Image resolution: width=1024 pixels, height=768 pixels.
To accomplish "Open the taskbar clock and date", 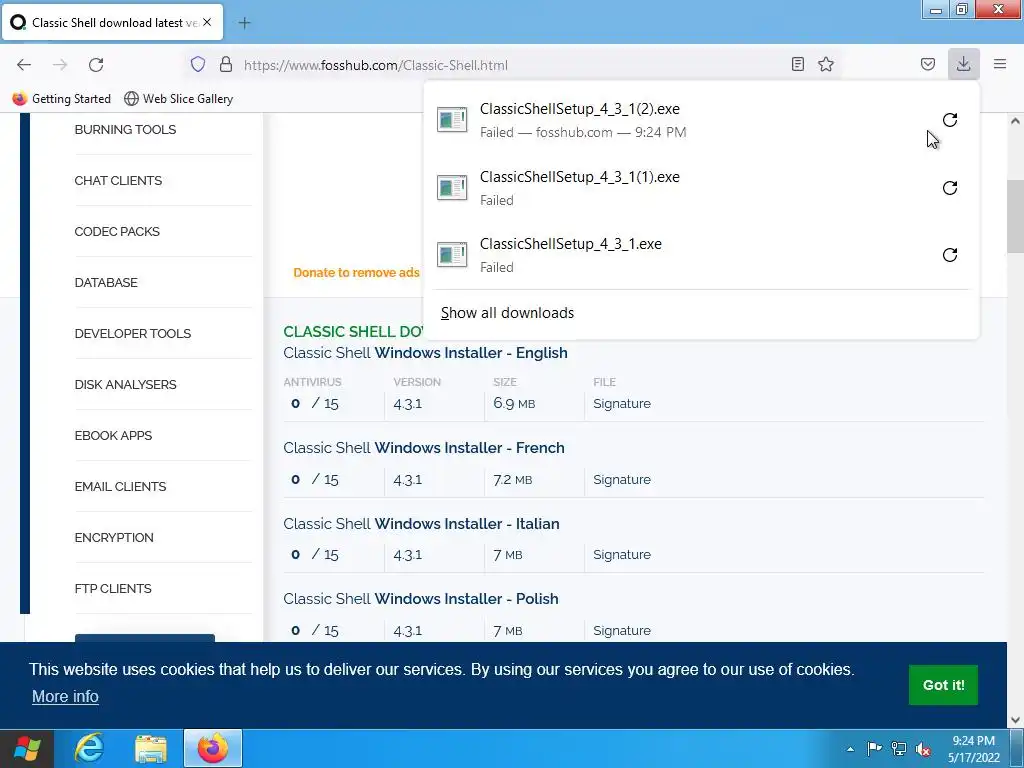I will (974, 749).
